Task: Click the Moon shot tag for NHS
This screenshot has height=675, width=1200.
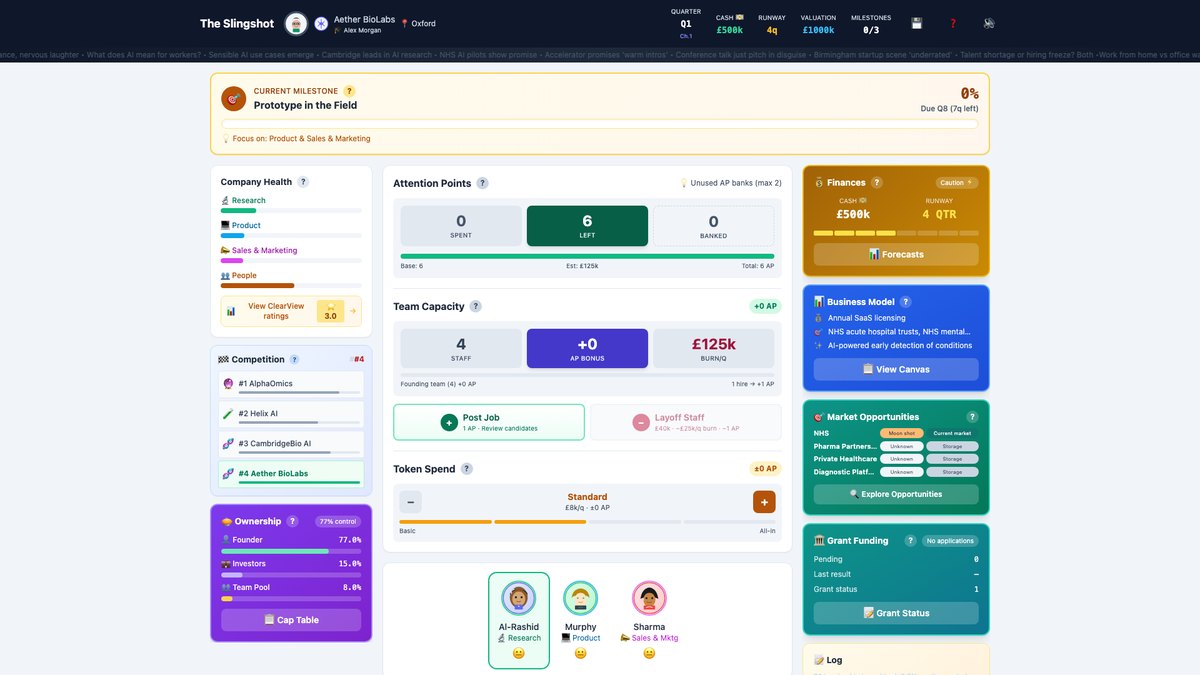Action: [x=902, y=433]
